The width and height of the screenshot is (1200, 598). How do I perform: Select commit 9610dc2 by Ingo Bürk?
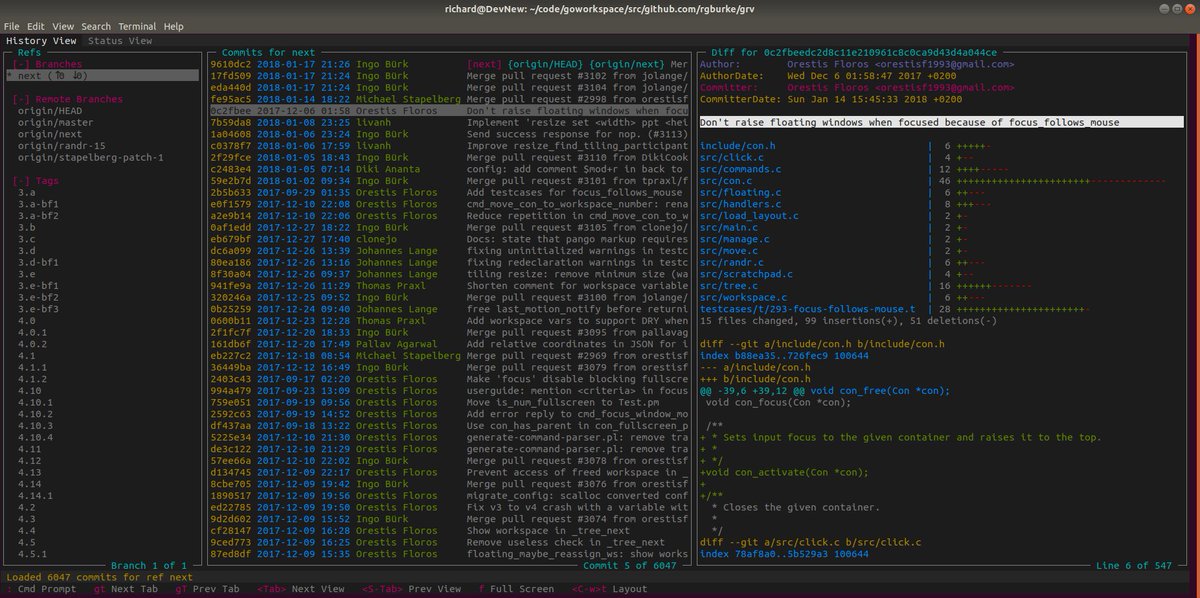tap(449, 64)
